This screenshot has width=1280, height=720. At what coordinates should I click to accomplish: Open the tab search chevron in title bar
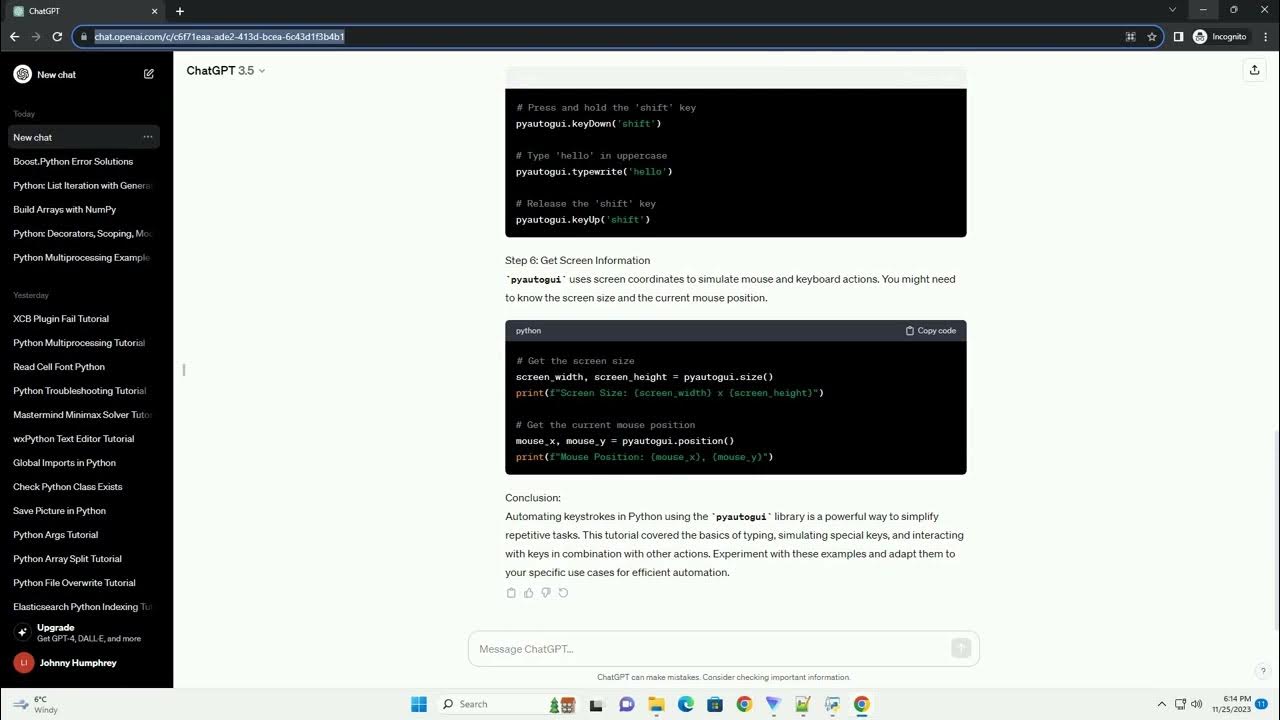(x=1172, y=10)
